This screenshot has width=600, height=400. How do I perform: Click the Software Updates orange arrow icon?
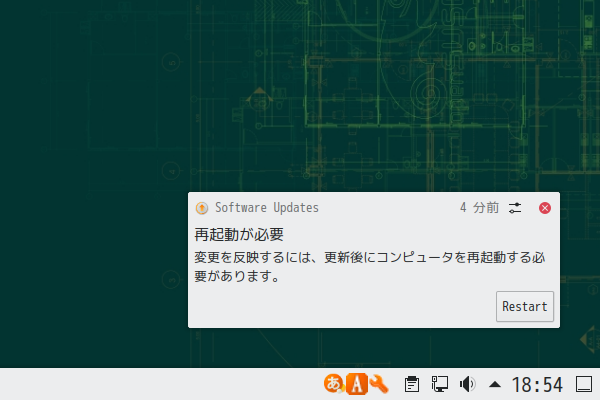tap(202, 208)
